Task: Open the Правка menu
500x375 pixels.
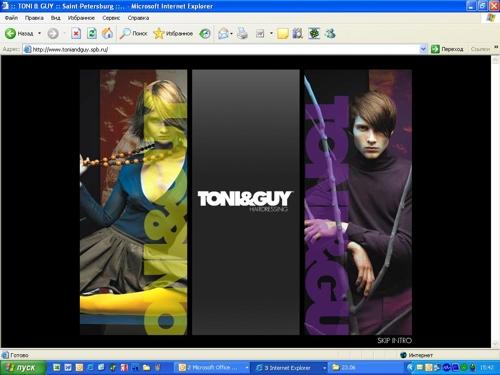Action: coord(34,18)
